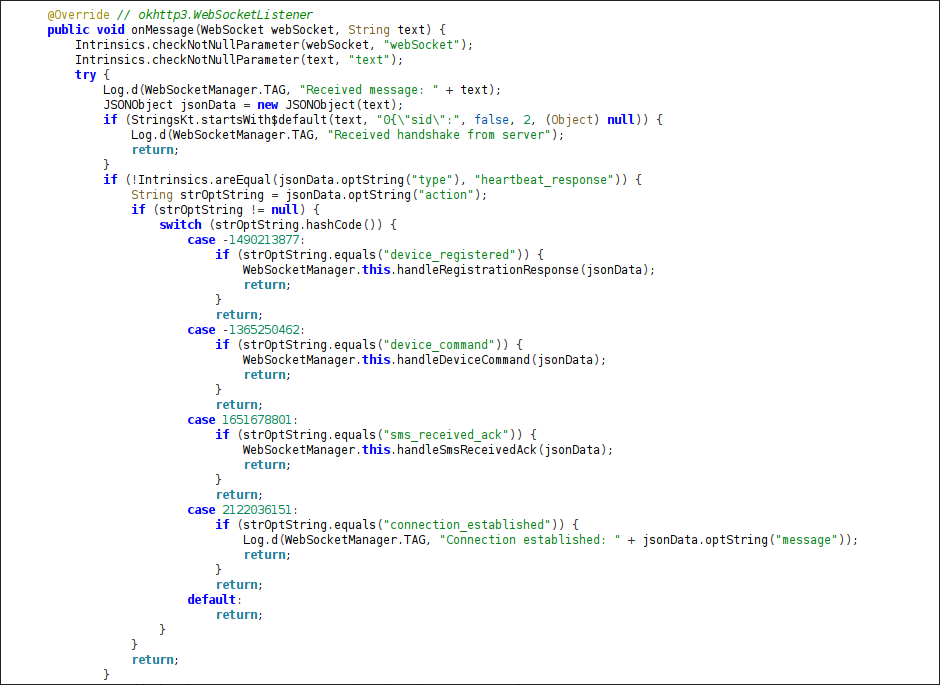Click the try keyword
This screenshot has width=940, height=685.
[85, 75]
